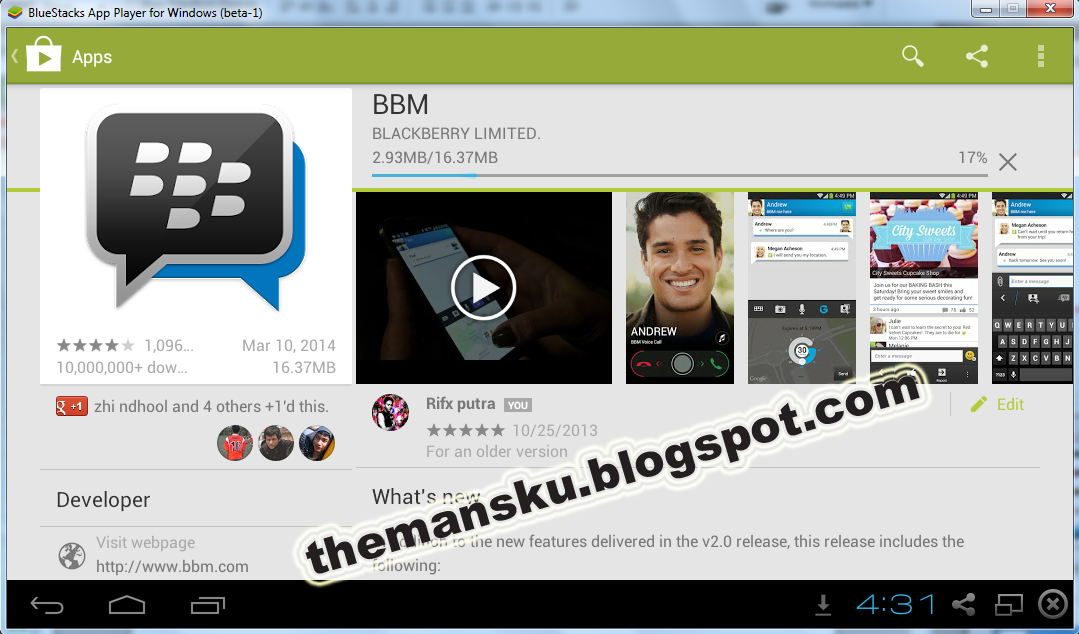The image size is (1079, 634).
Task: Click the "What's new" heading
Action: (x=427, y=497)
